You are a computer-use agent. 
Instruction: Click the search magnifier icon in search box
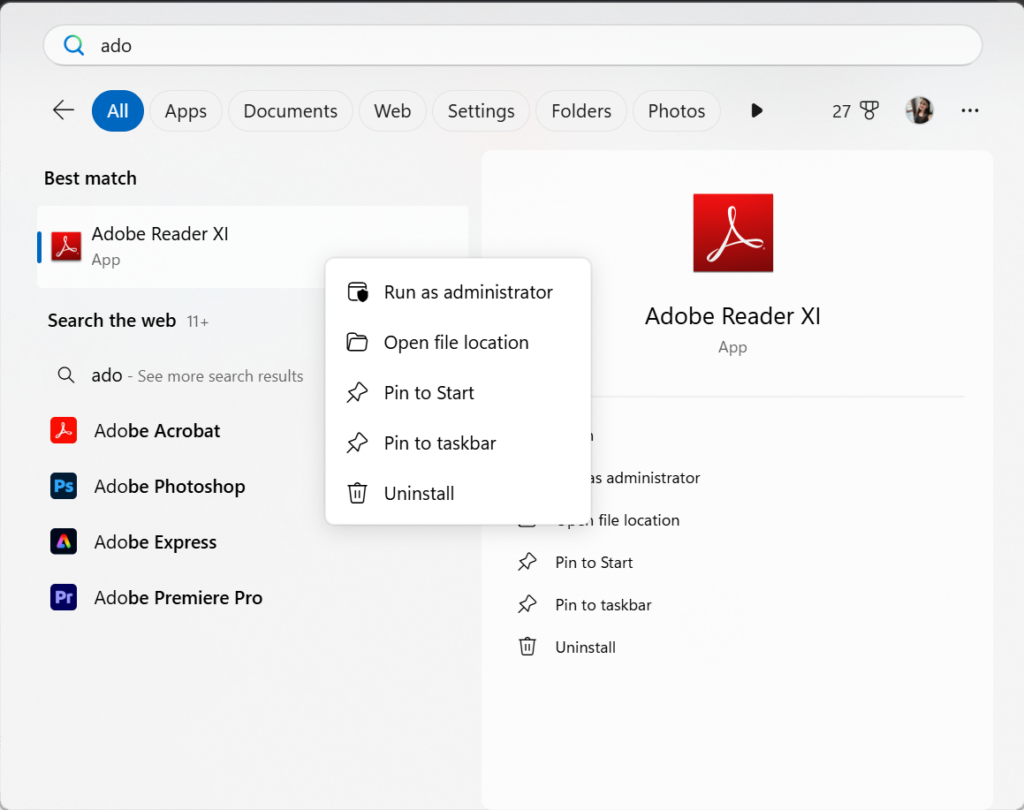(x=73, y=45)
